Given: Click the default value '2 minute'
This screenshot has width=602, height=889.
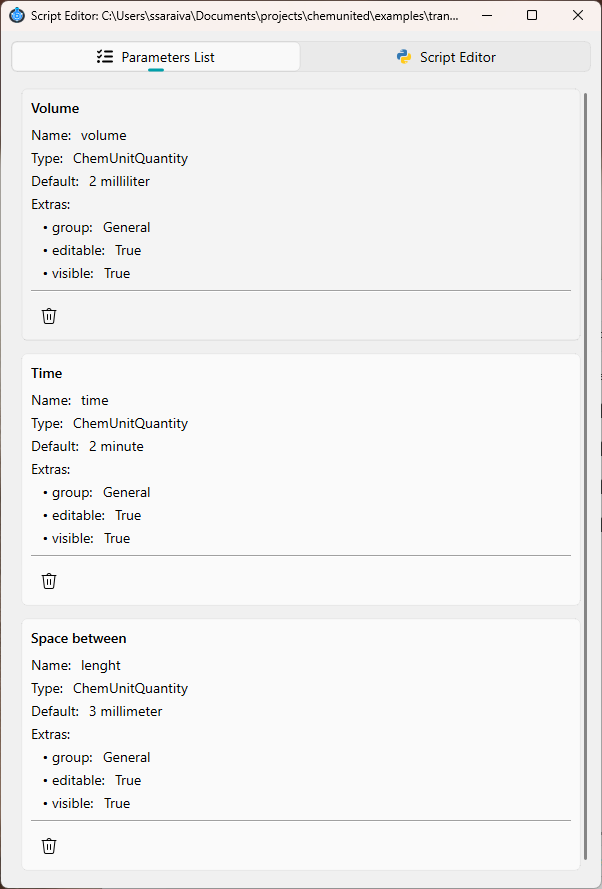Looking at the screenshot, I should [116, 446].
